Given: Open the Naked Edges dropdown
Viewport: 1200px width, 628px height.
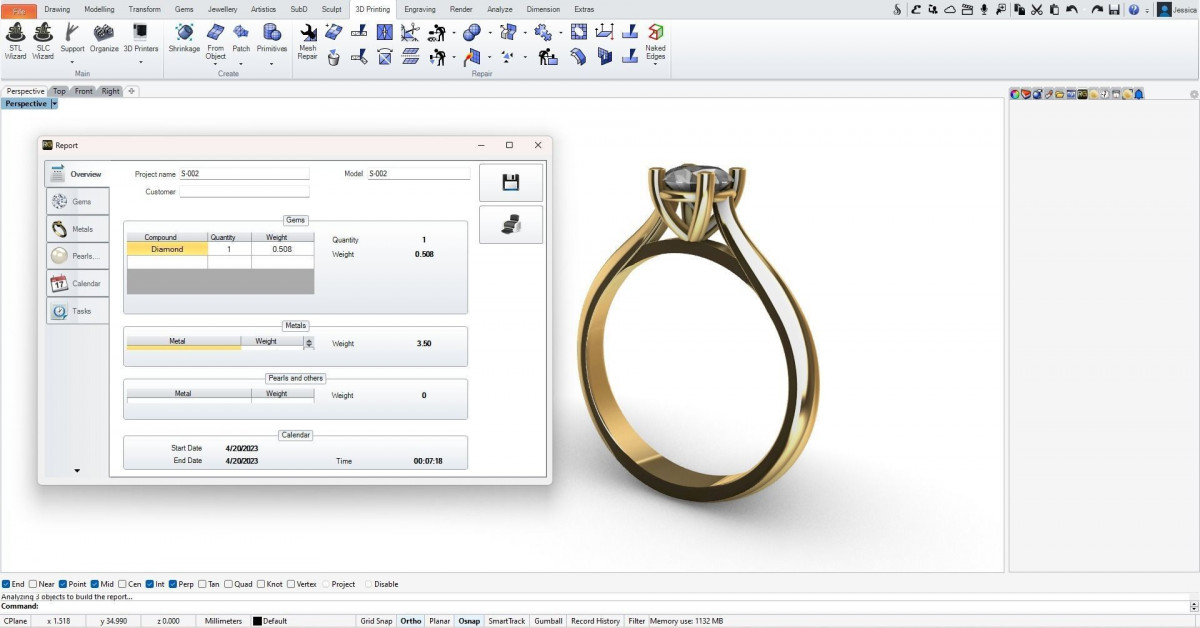Looking at the screenshot, I should [x=655, y=63].
